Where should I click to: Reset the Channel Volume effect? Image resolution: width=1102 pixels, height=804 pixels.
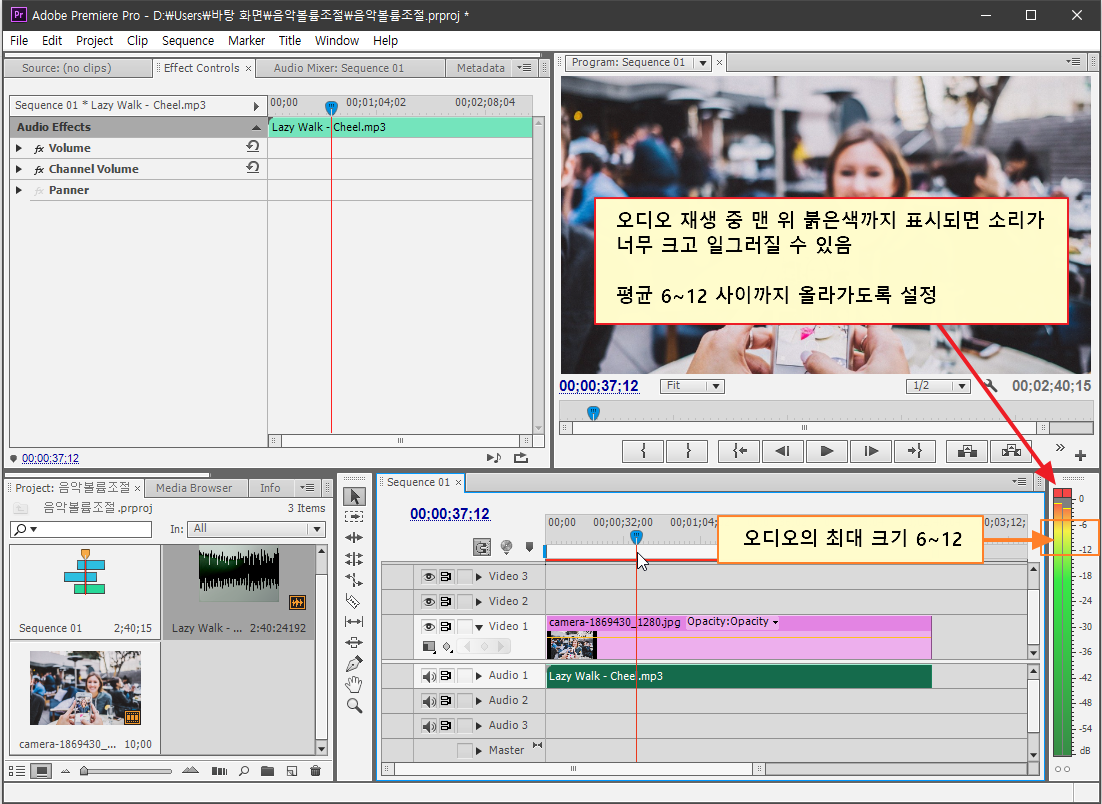pos(253,167)
